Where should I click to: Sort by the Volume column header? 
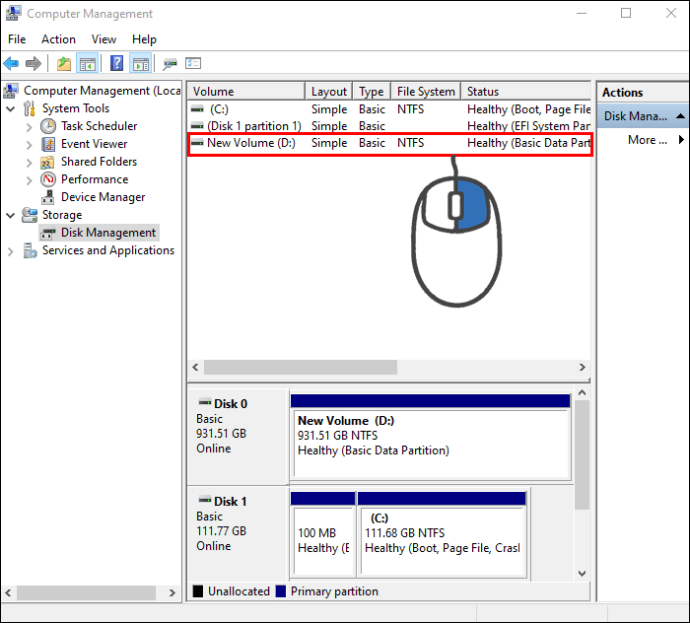click(246, 92)
